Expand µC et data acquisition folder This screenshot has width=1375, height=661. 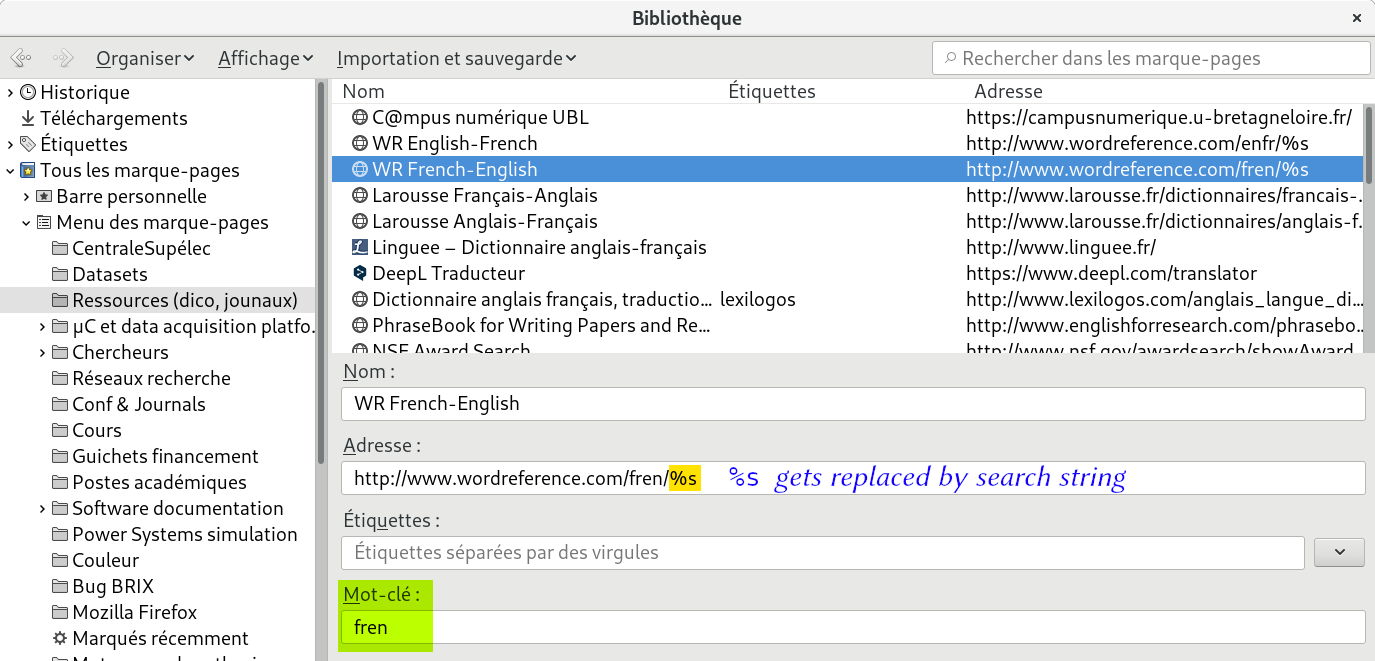tap(42, 326)
